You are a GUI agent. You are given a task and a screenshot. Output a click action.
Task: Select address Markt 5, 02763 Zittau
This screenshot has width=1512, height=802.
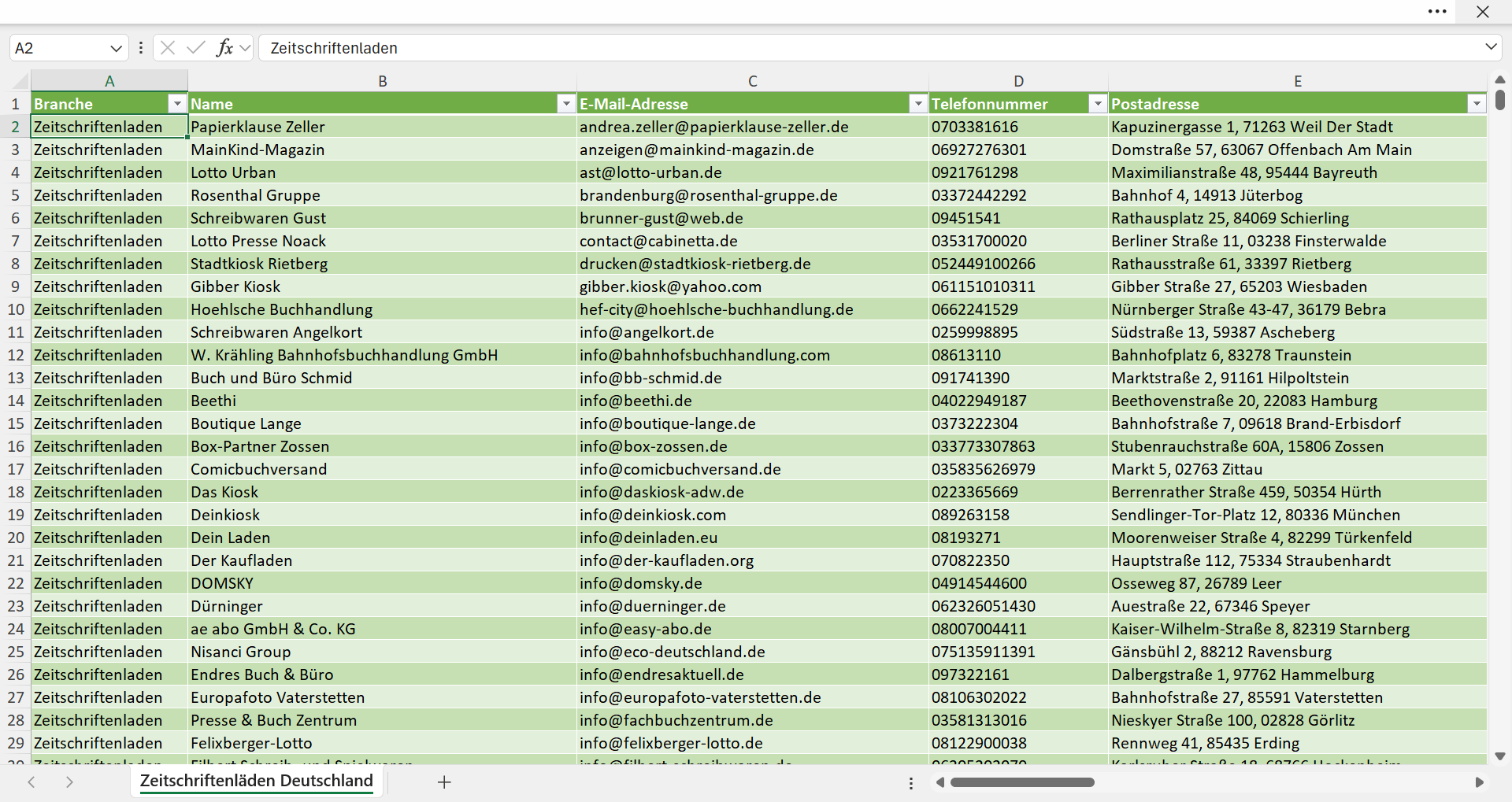tap(1298, 469)
